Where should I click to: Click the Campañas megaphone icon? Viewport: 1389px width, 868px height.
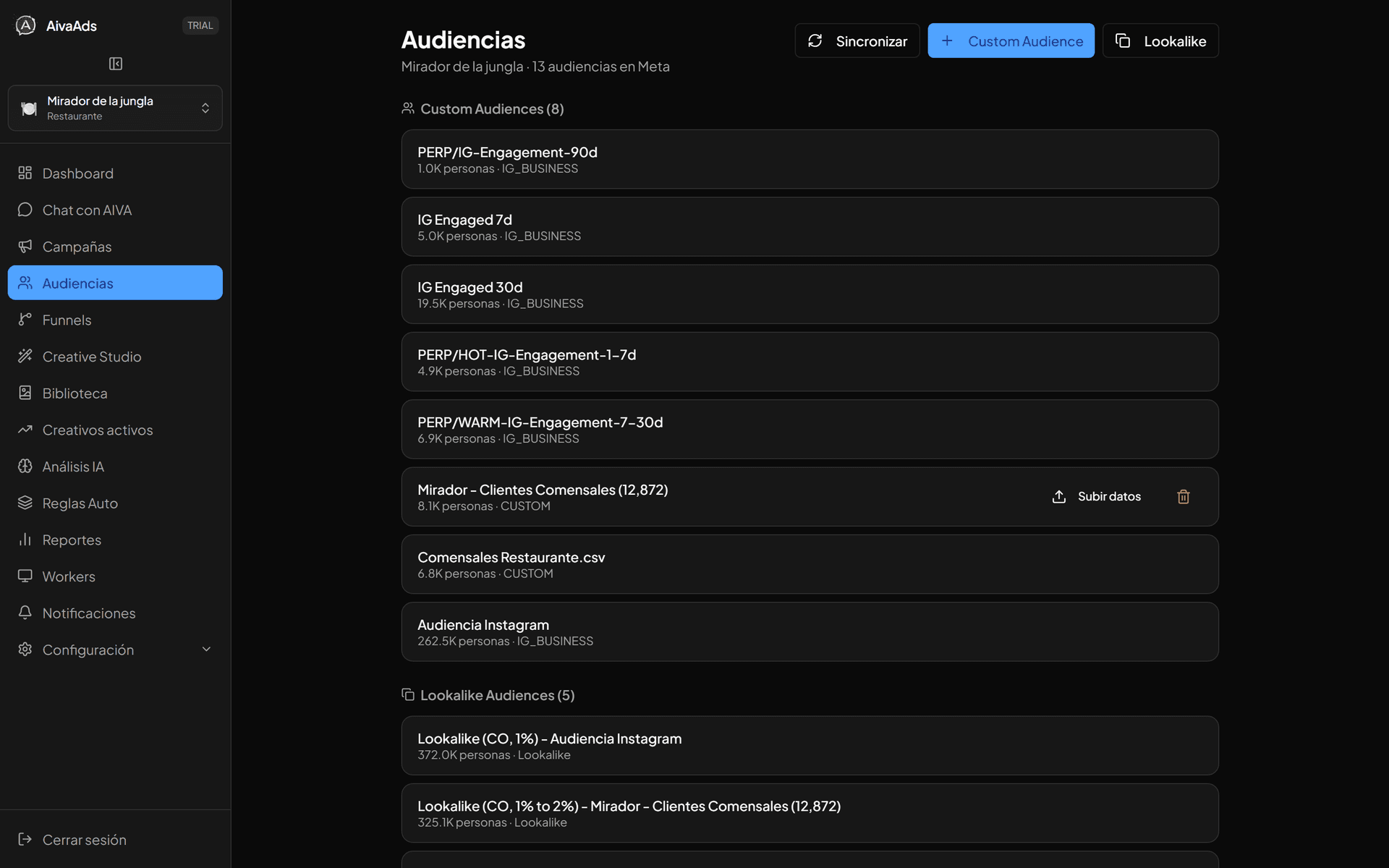[x=25, y=247]
